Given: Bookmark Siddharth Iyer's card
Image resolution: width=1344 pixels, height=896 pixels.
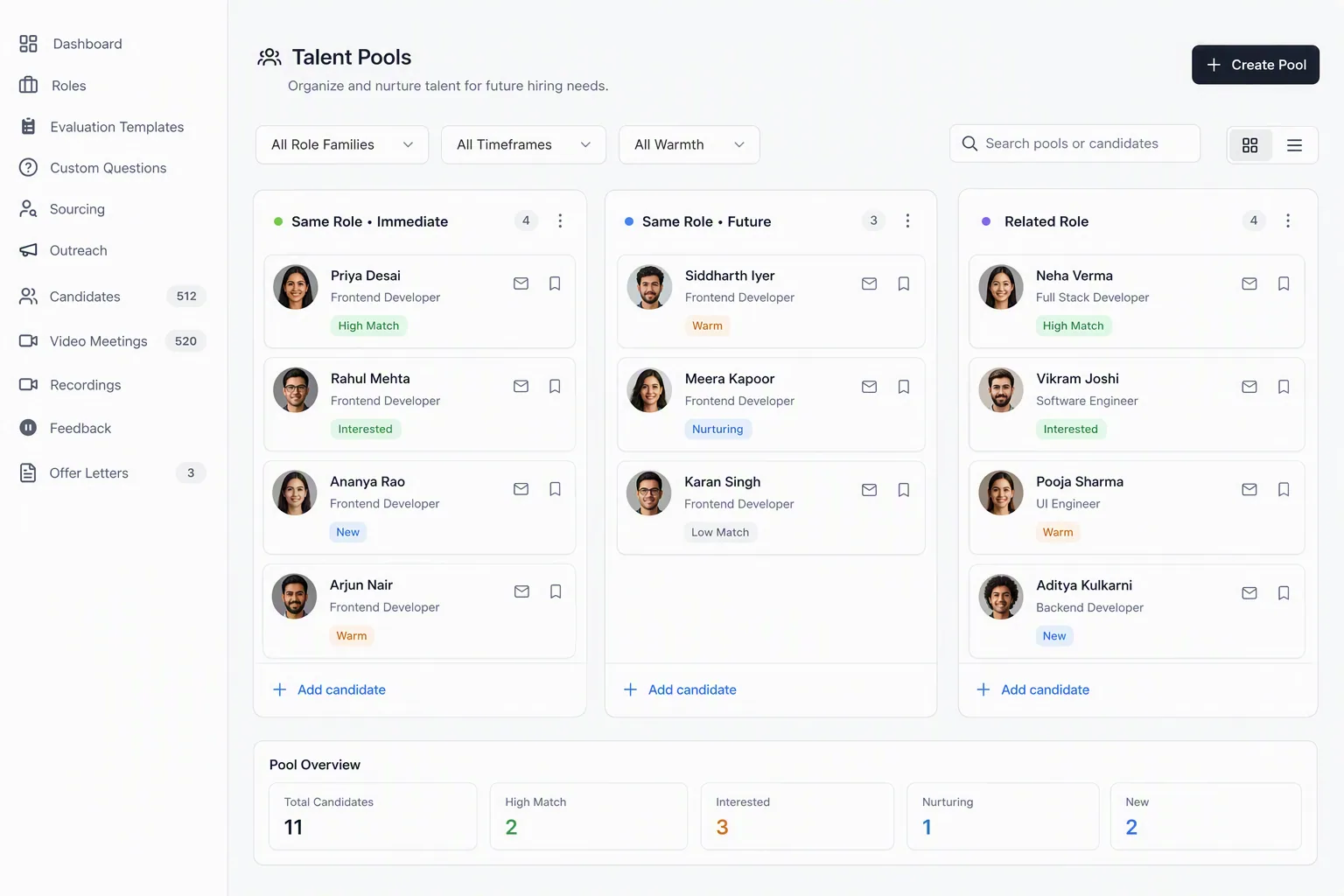Looking at the screenshot, I should tap(904, 283).
